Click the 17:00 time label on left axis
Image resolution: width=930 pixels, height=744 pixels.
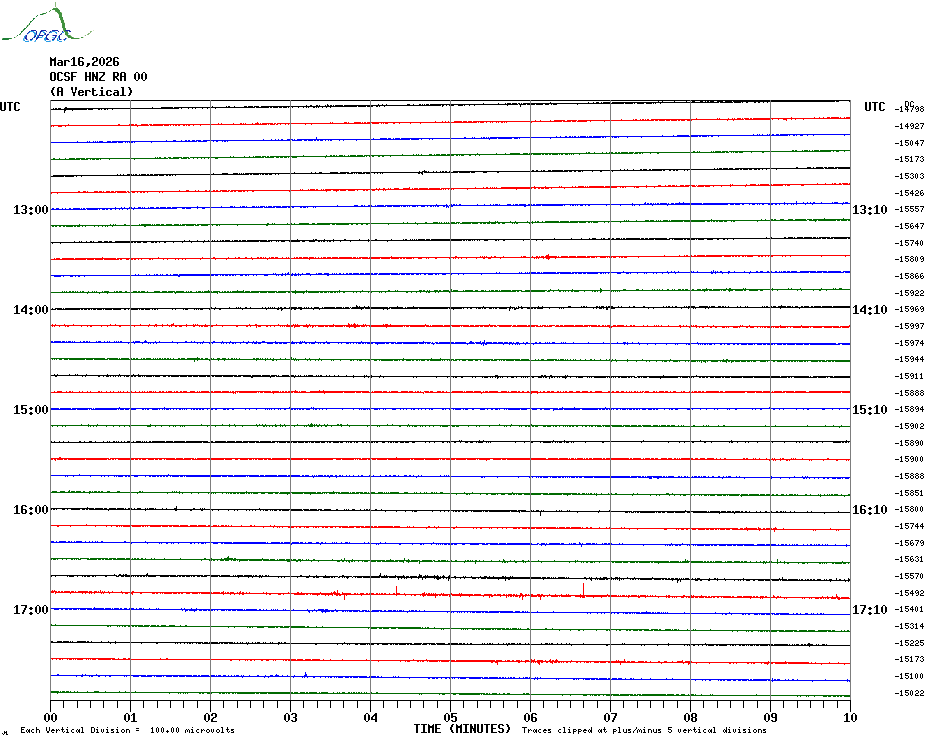click(x=31, y=609)
